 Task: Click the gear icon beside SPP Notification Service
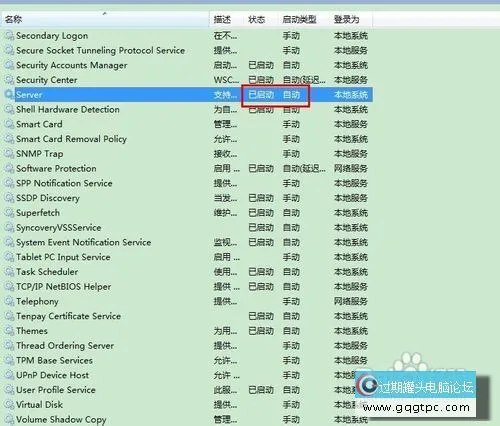(9, 183)
